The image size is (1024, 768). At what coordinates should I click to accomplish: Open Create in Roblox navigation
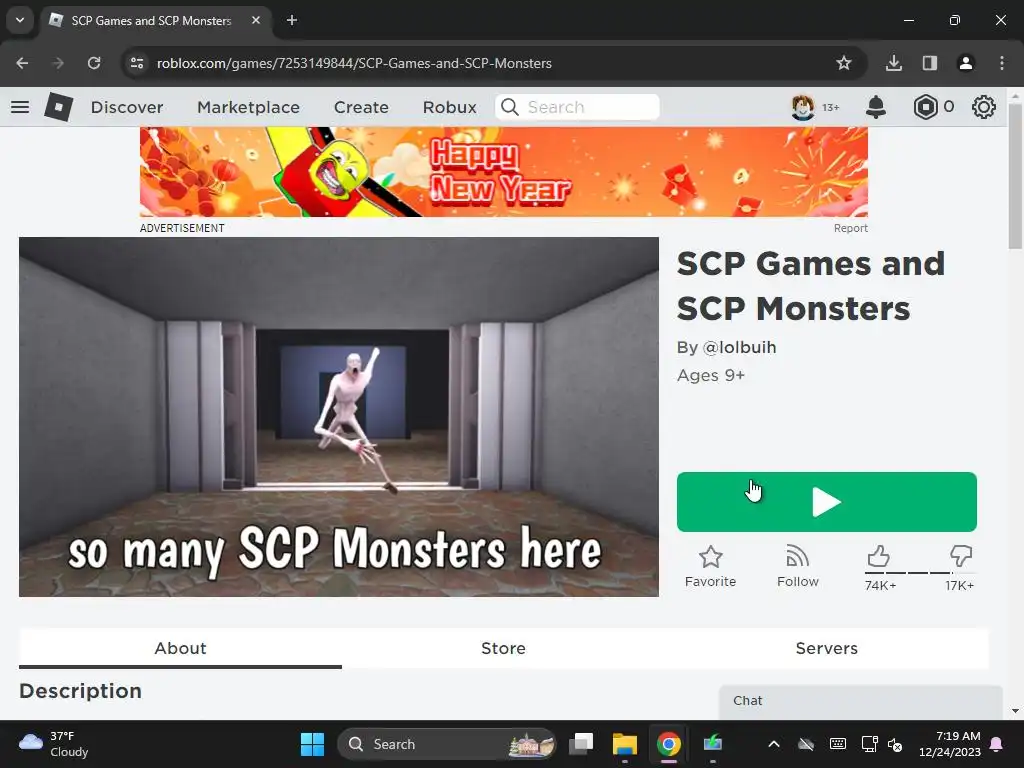pyautogui.click(x=361, y=107)
